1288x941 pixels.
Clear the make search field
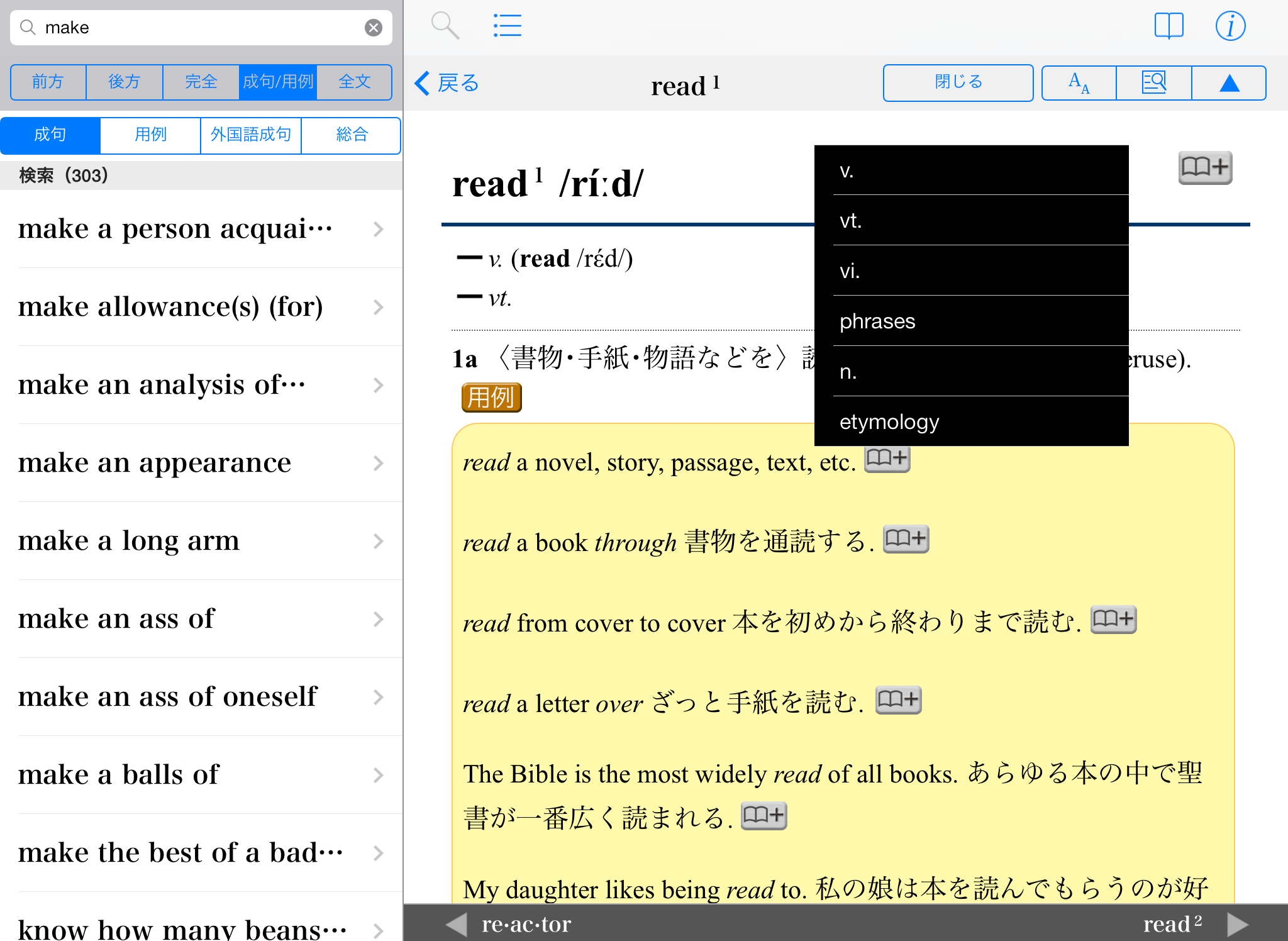click(374, 28)
